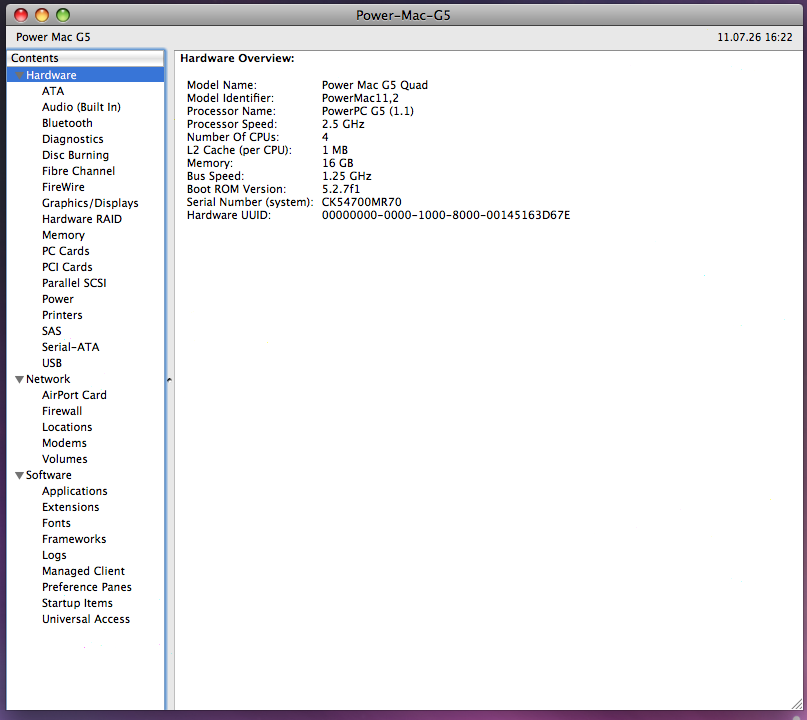Select ATA in the sidebar
The width and height of the screenshot is (807, 720).
[53, 91]
